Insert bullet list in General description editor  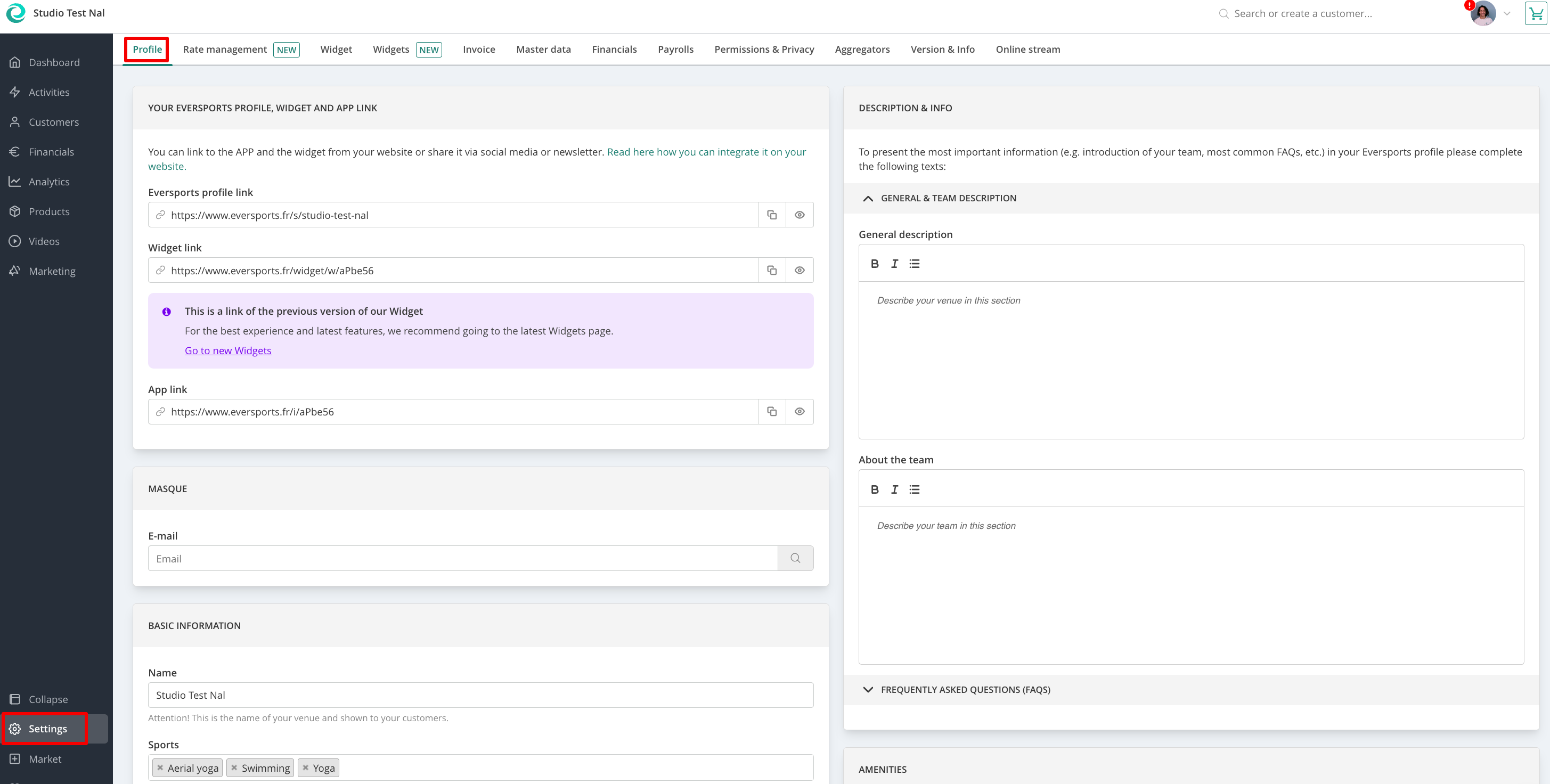(915, 264)
